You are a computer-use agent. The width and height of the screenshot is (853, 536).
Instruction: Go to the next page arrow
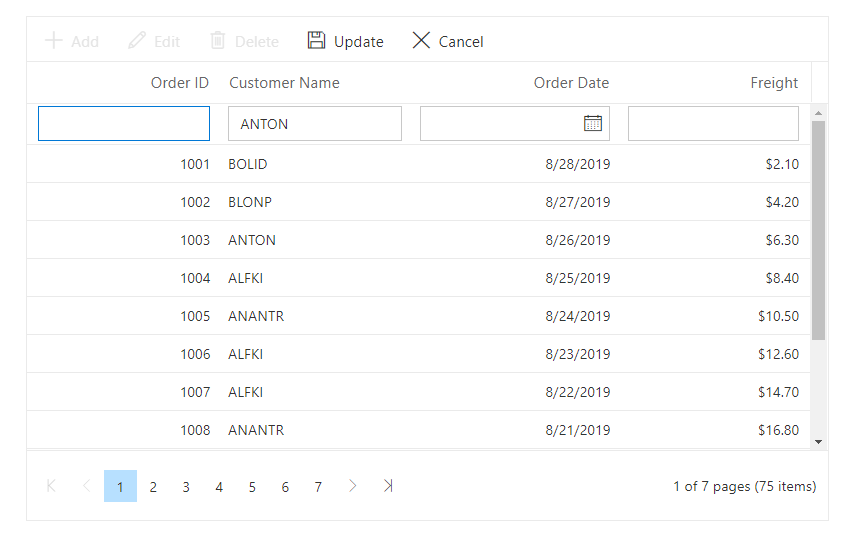pyautogui.click(x=353, y=486)
